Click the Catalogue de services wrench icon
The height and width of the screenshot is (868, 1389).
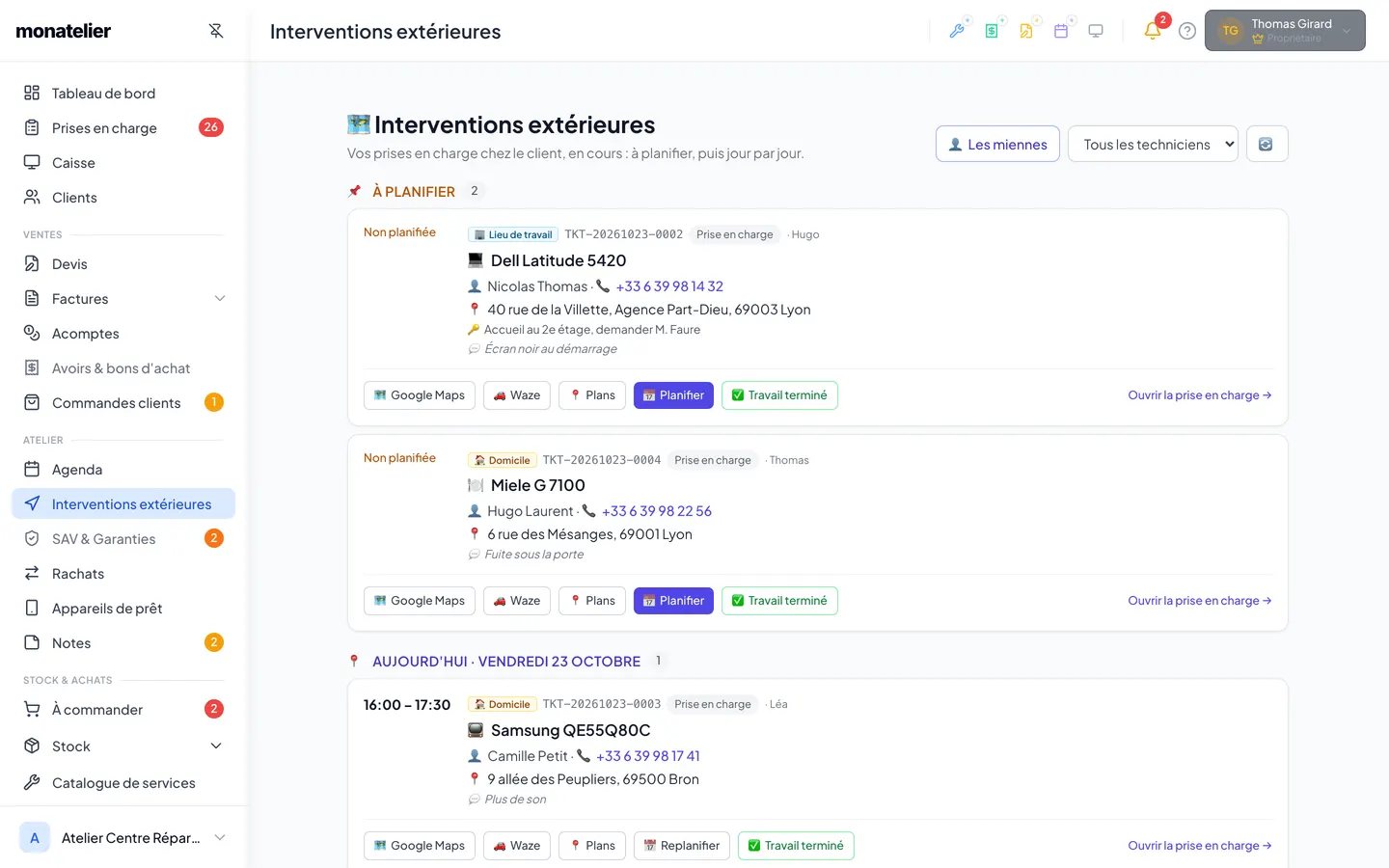32,782
